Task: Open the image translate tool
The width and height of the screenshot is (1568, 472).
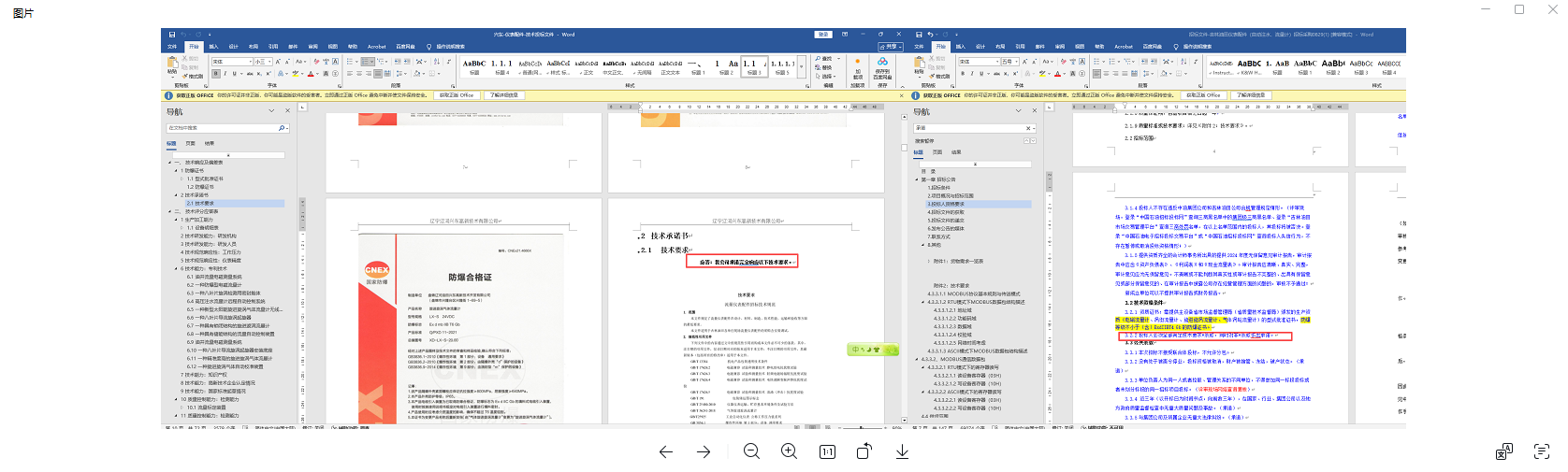Action: pos(1504,451)
